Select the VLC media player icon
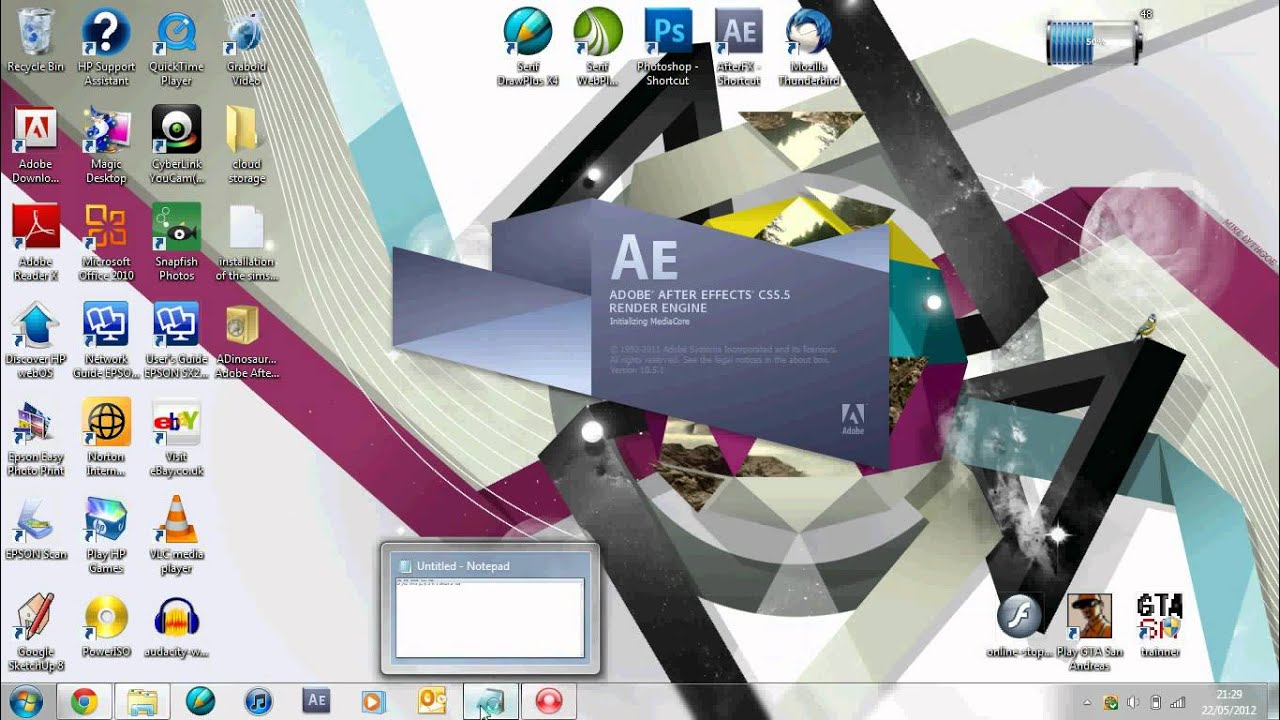The width and height of the screenshot is (1280, 720). (x=176, y=535)
